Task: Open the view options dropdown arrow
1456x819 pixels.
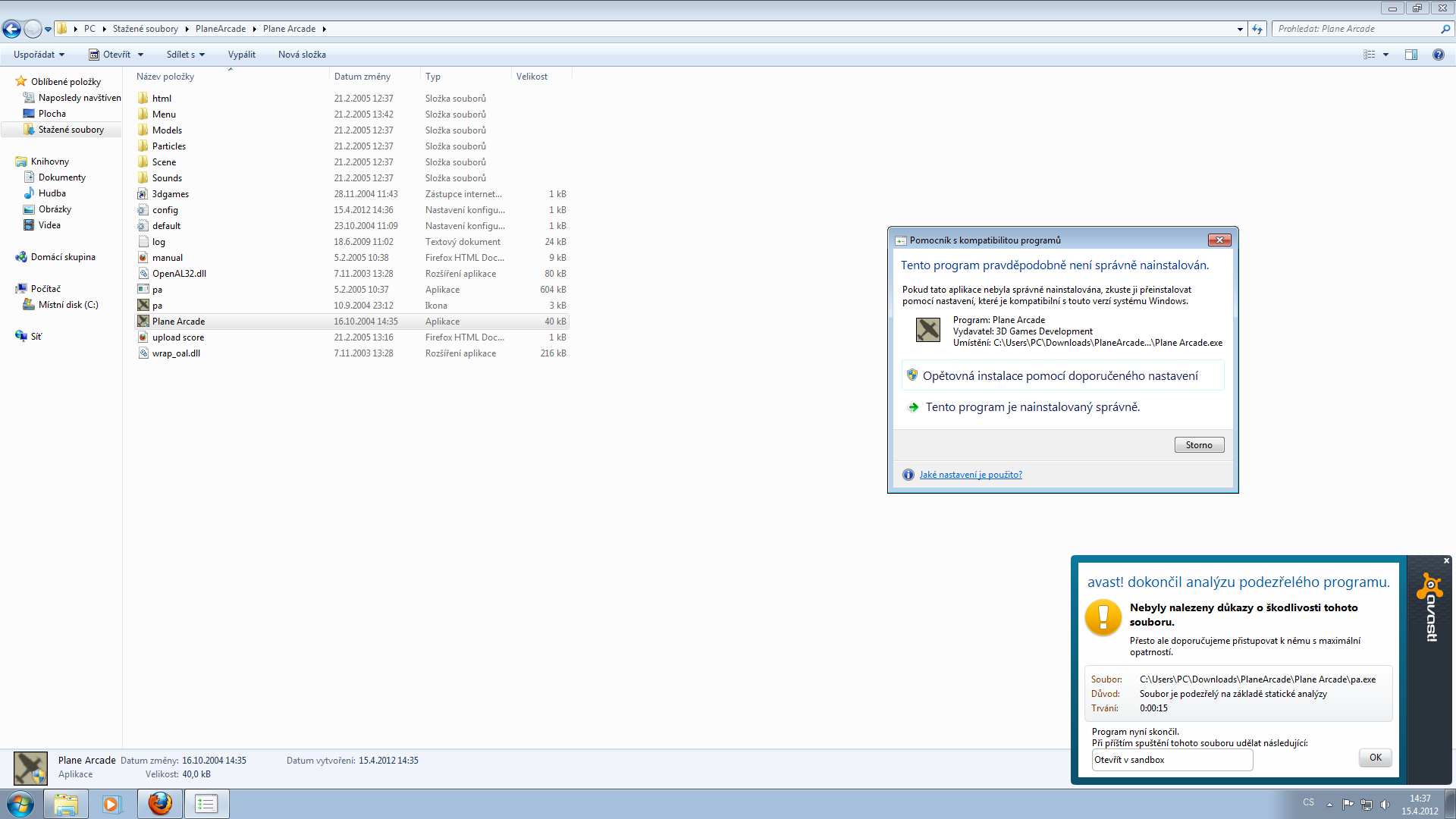Action: tap(1385, 55)
